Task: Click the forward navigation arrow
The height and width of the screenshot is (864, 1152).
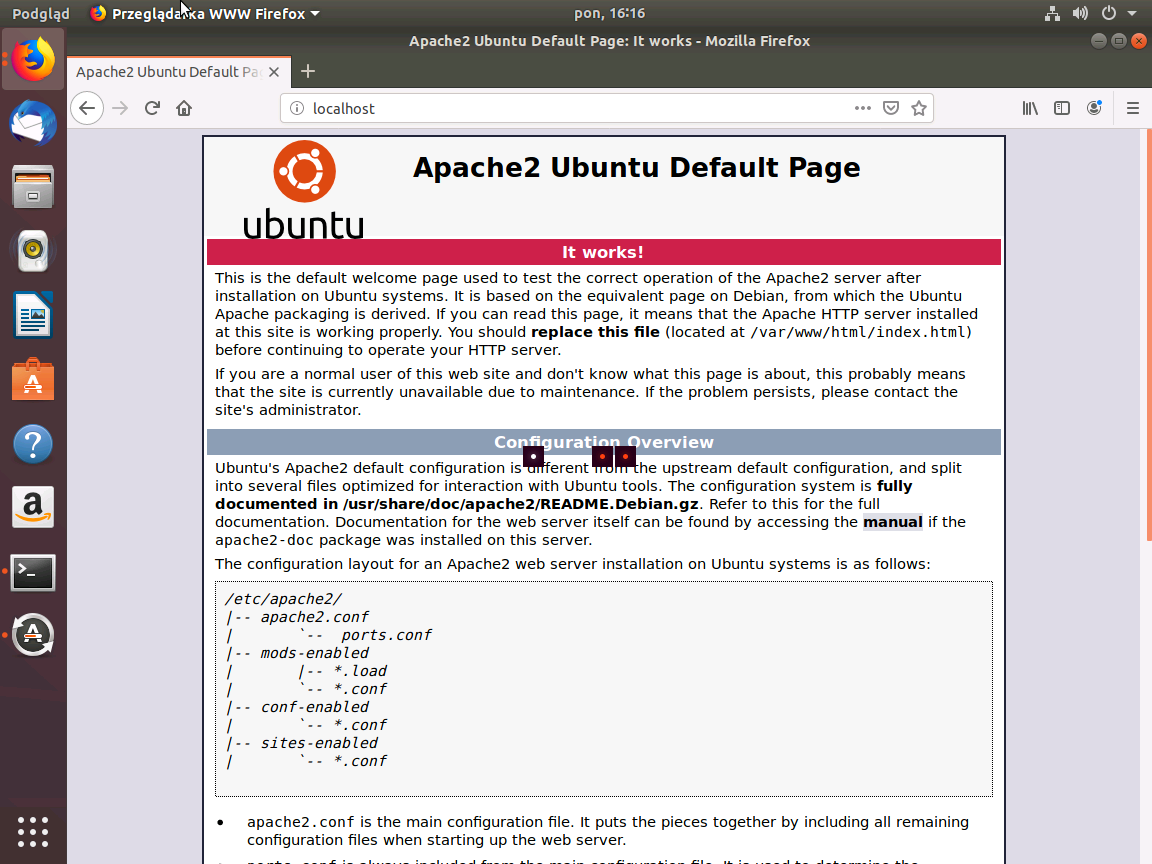Action: [x=120, y=109]
